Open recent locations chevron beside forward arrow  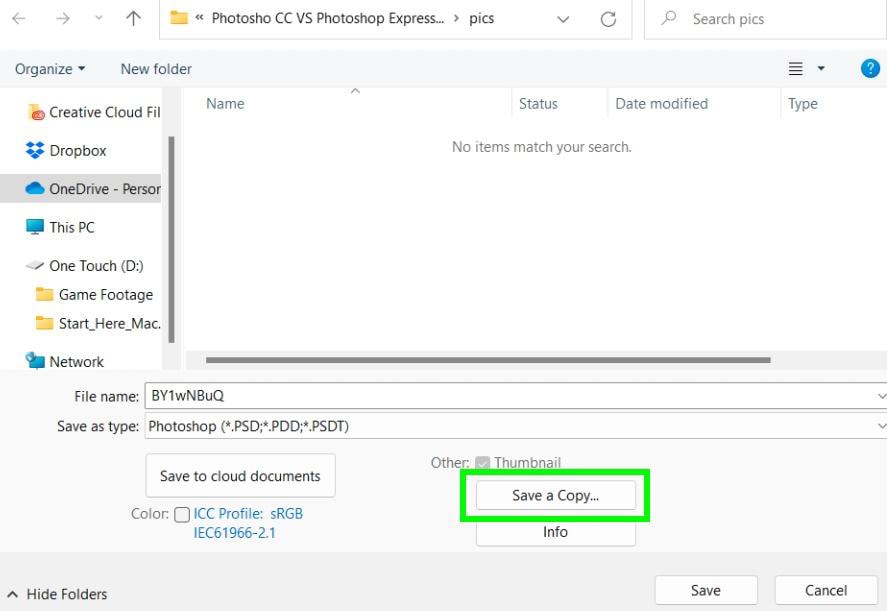coord(99,19)
